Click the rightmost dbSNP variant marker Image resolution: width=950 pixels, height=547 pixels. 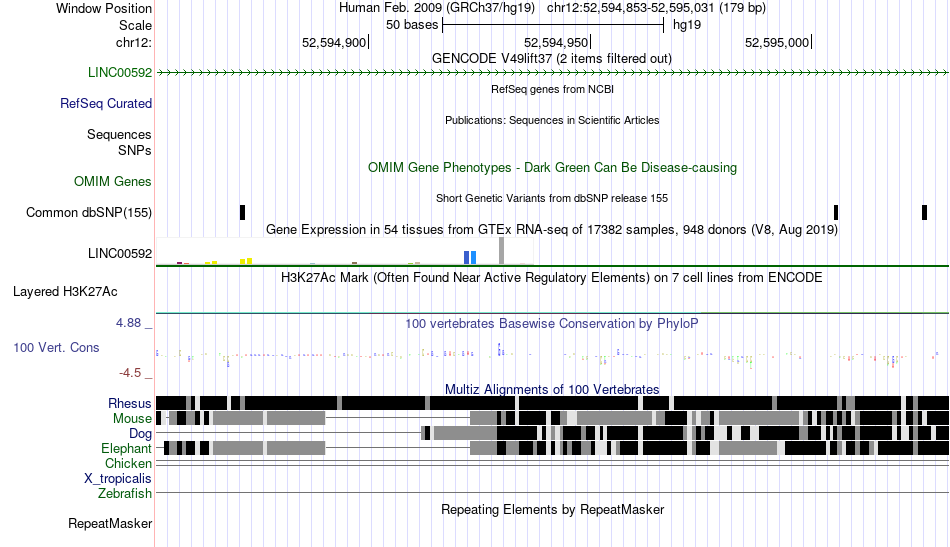[925, 213]
